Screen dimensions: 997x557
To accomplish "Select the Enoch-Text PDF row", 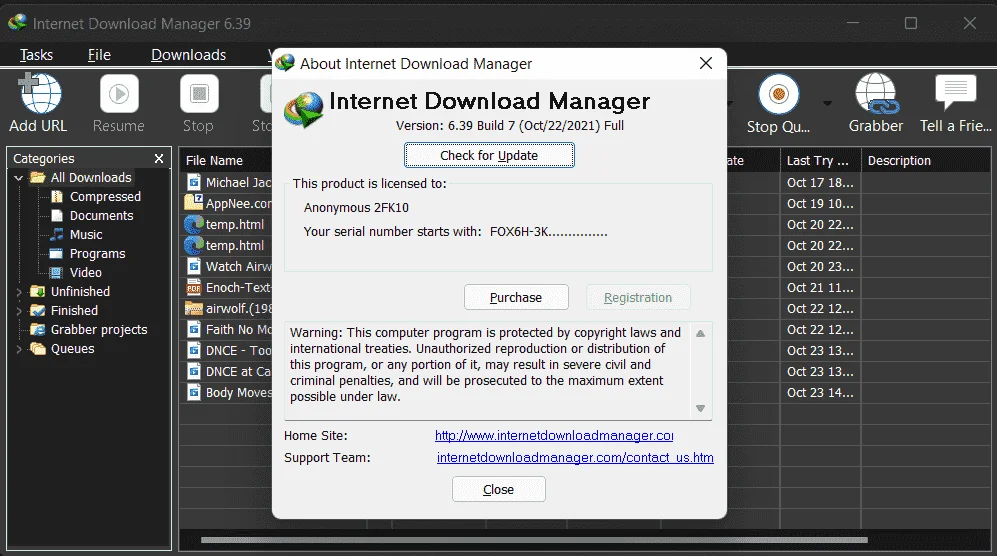I will pos(238,287).
